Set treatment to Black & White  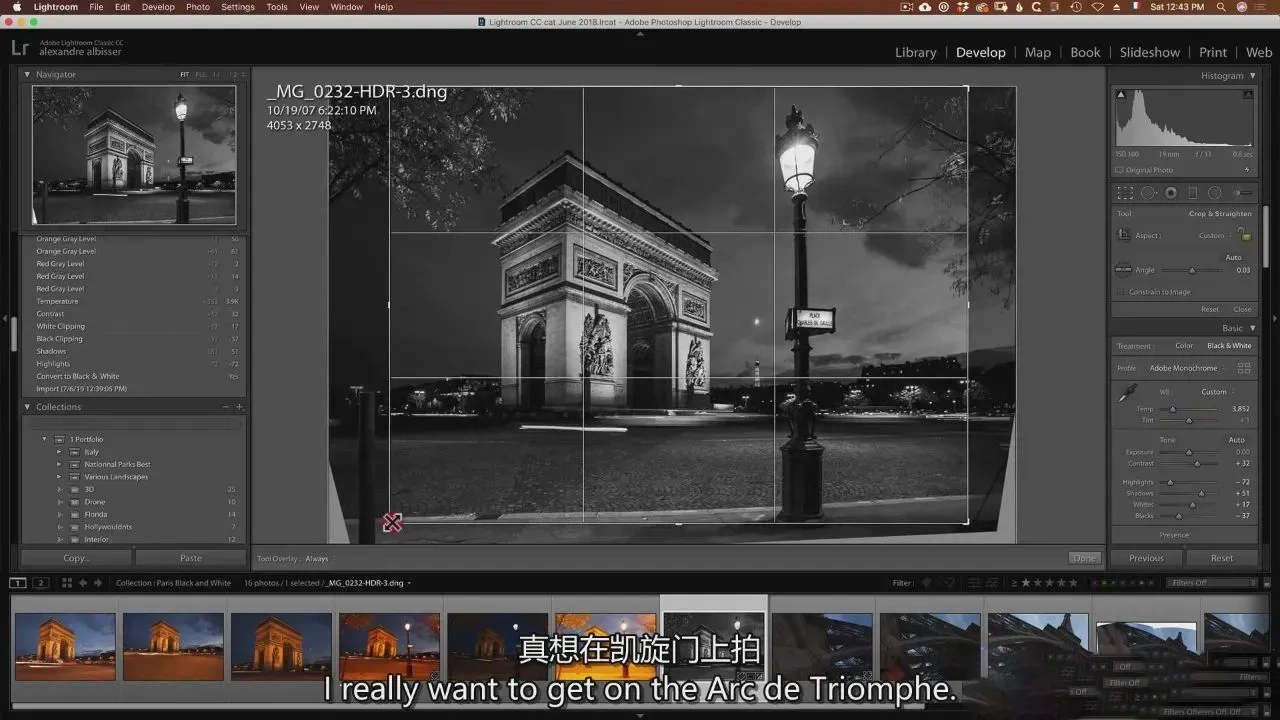coord(1229,346)
